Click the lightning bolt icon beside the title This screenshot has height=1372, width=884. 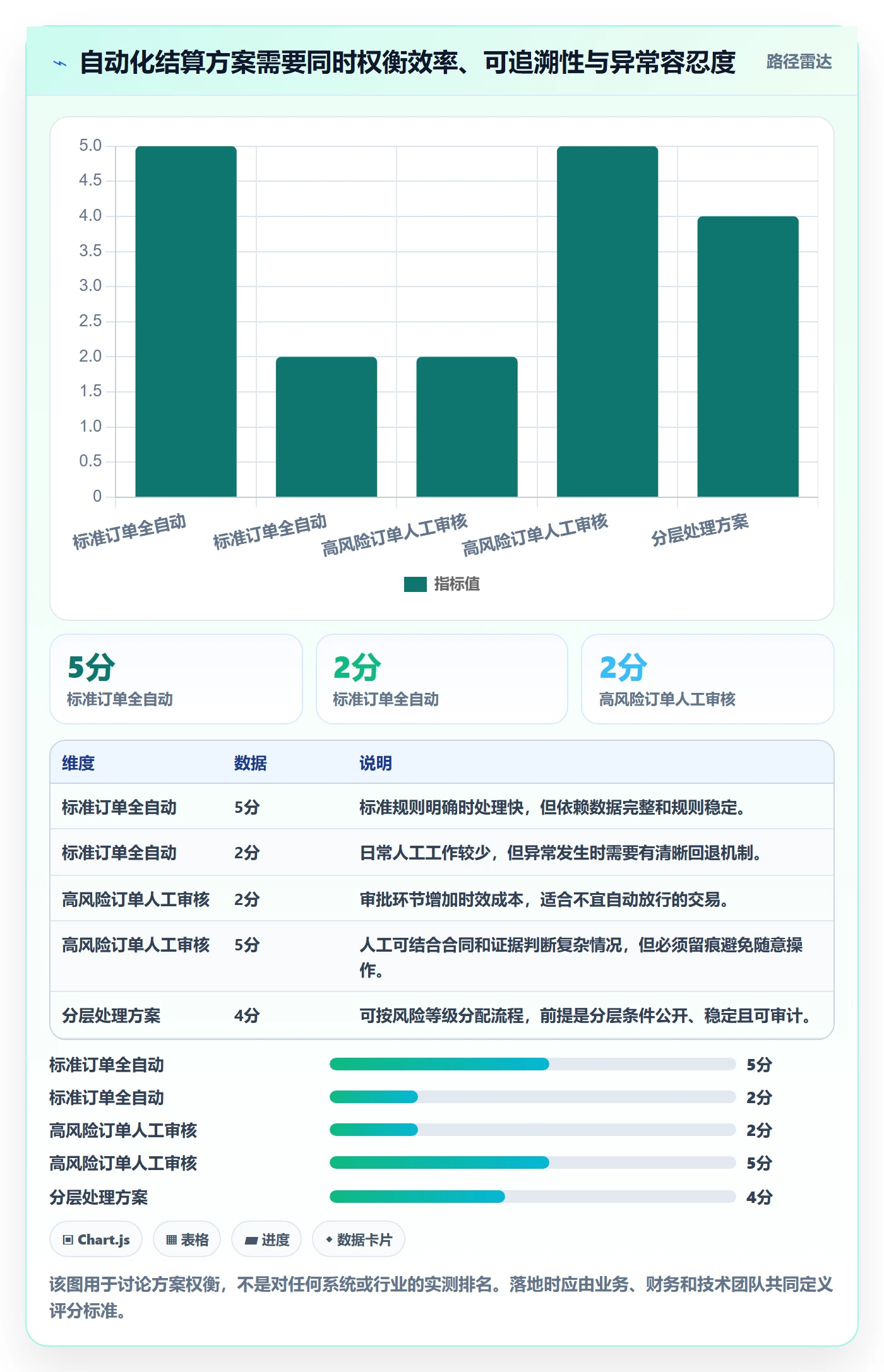coord(60,63)
